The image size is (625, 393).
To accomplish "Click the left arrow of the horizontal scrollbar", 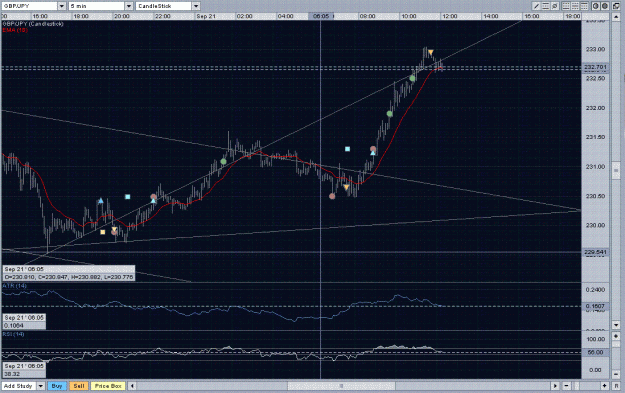I will (132, 386).
